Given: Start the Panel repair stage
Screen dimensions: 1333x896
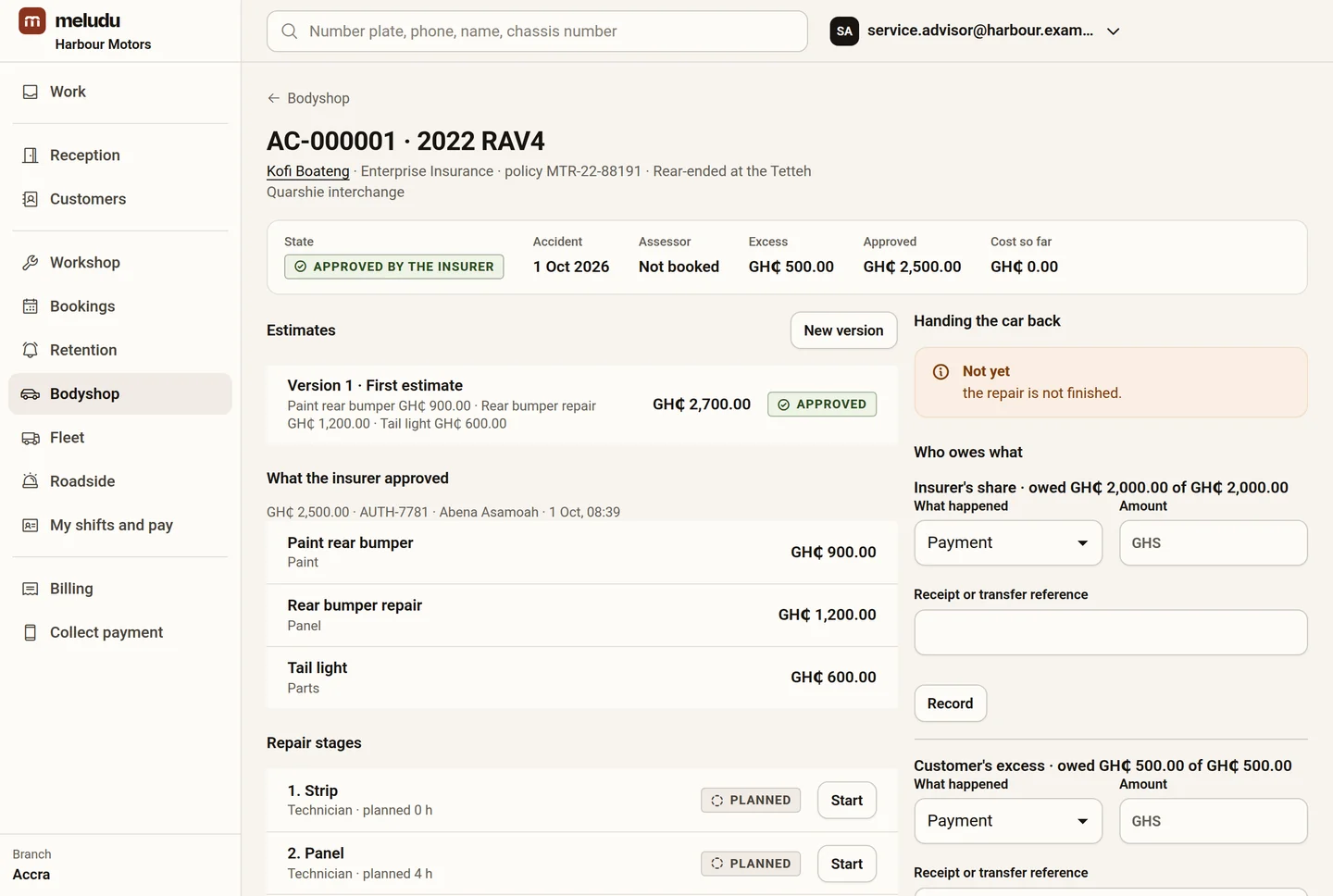Looking at the screenshot, I should pos(847,864).
